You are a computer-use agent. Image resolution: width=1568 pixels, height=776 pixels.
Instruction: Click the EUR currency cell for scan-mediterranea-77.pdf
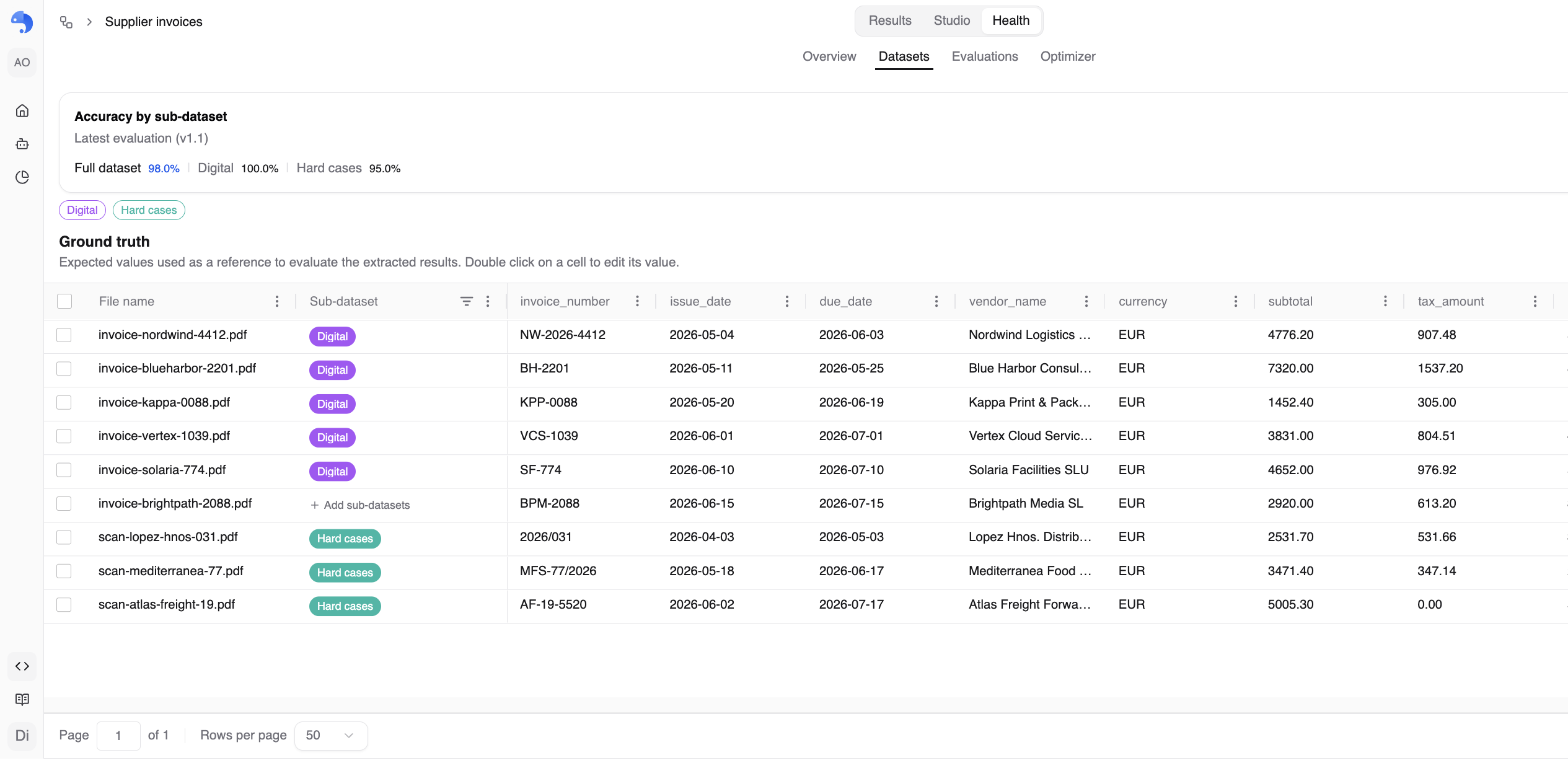[x=1132, y=571]
